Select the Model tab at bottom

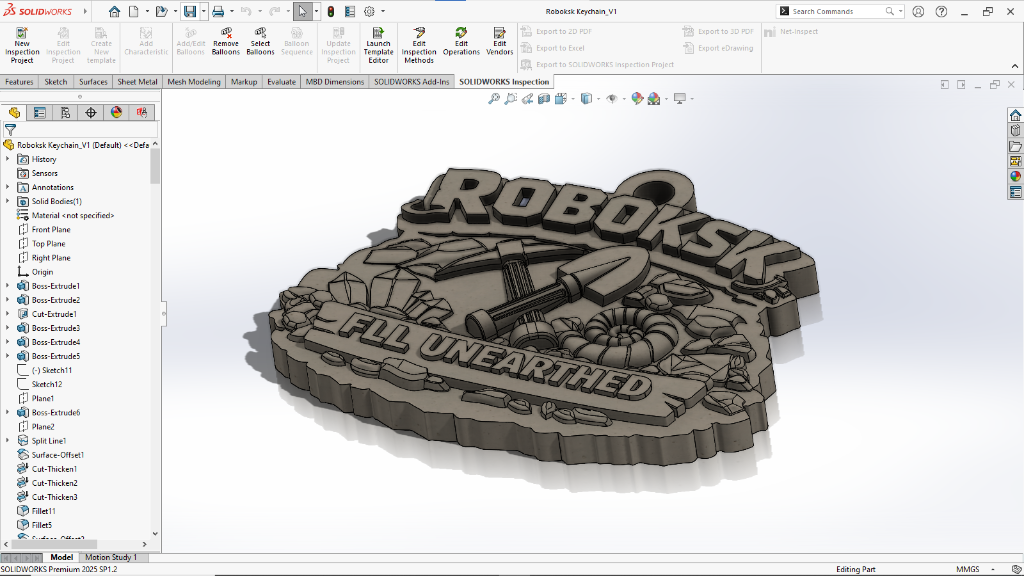point(61,557)
